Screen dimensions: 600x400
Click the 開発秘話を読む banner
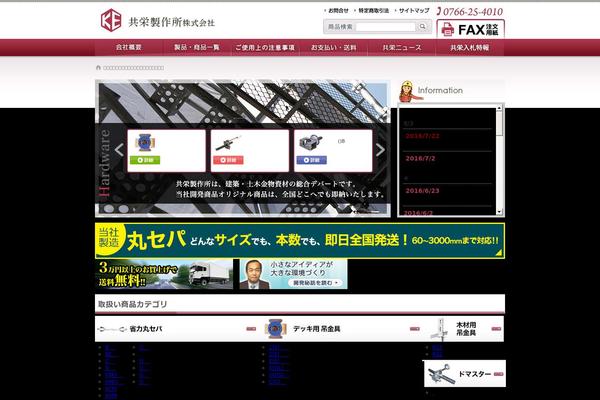coord(293,274)
